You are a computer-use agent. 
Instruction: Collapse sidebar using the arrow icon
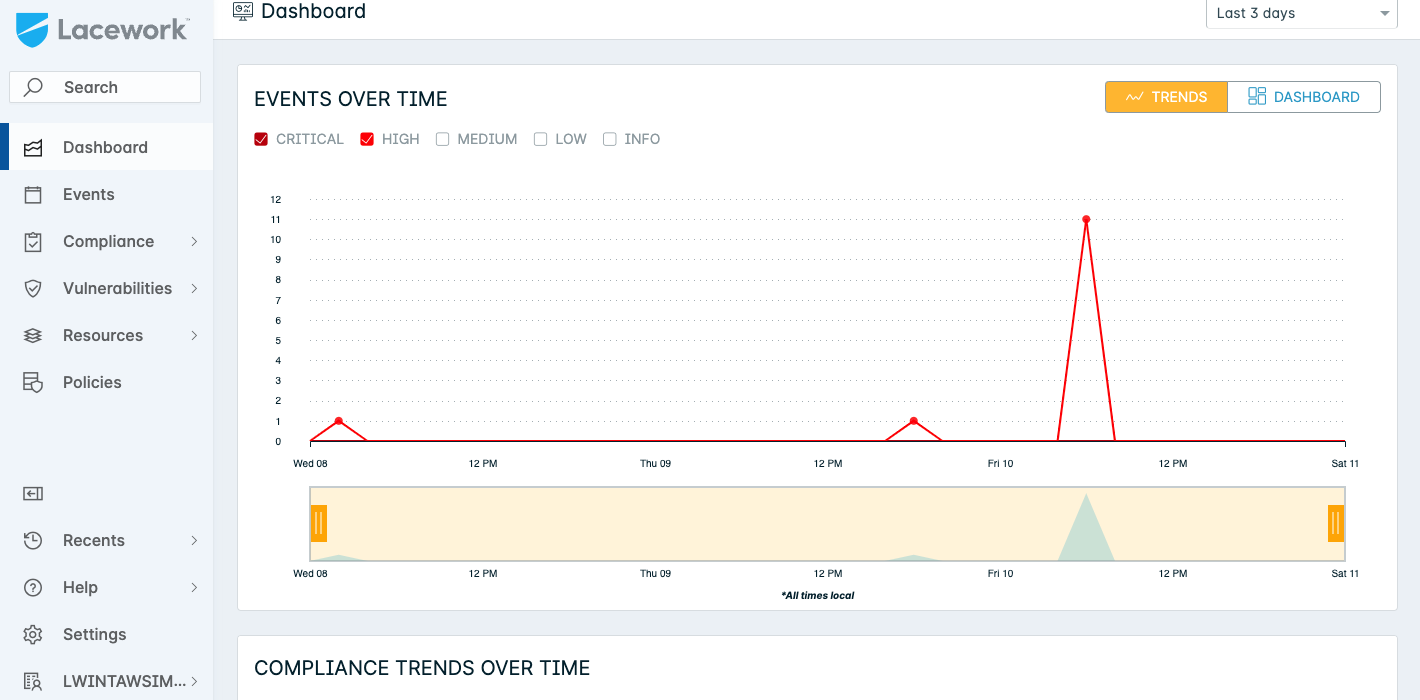(33, 493)
